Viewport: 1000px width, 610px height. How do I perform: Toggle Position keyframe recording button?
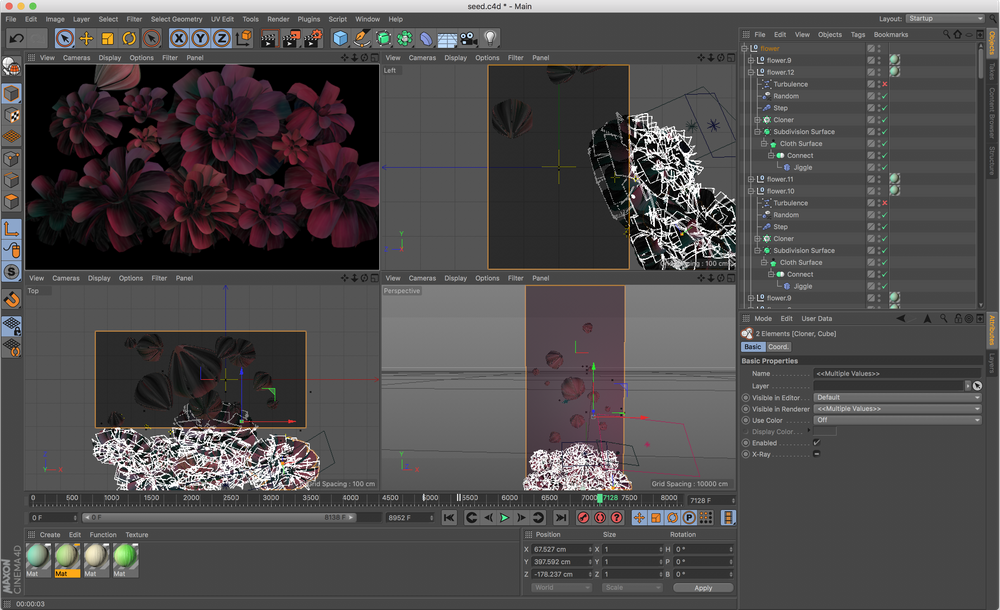tap(638, 517)
